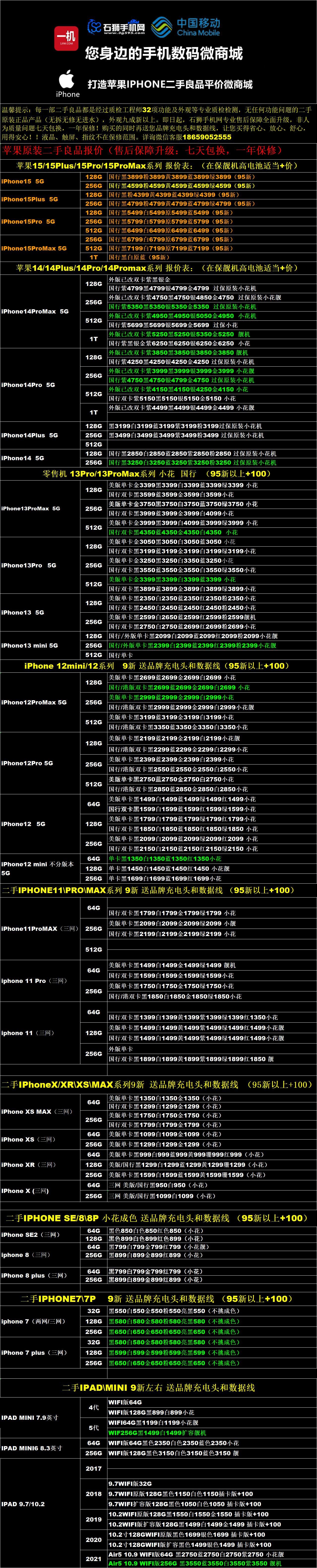317x1568 pixels.
Task: Click the 2019 year cell for IPAD
Action: pos(94,1519)
